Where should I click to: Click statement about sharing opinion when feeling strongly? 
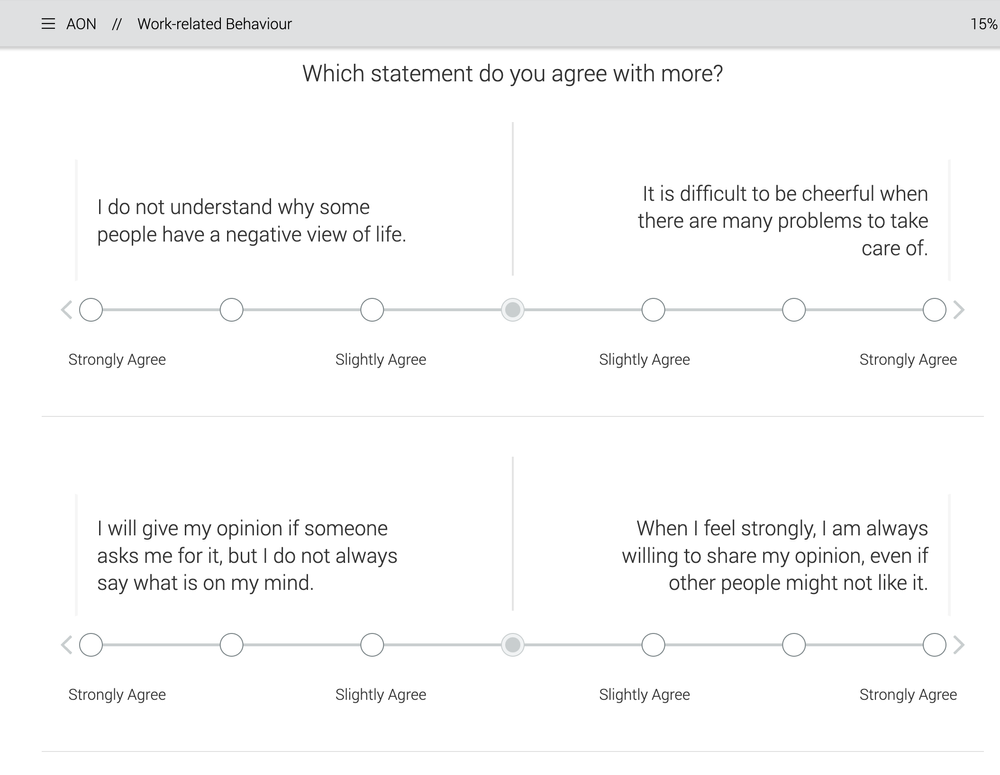(775, 555)
